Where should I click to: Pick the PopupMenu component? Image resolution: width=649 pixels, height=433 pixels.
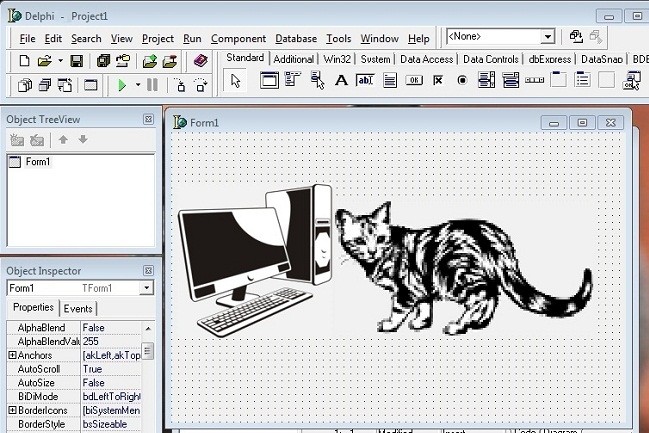point(317,80)
